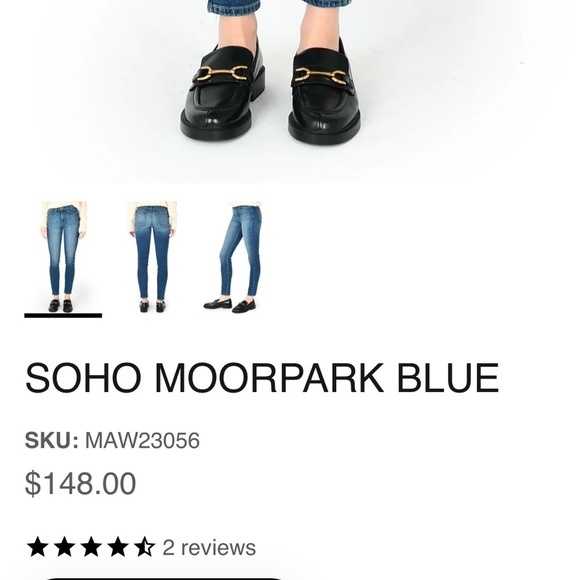This screenshot has width=580, height=580.
Task: Click the first filled rating star
Action: [x=37, y=547]
